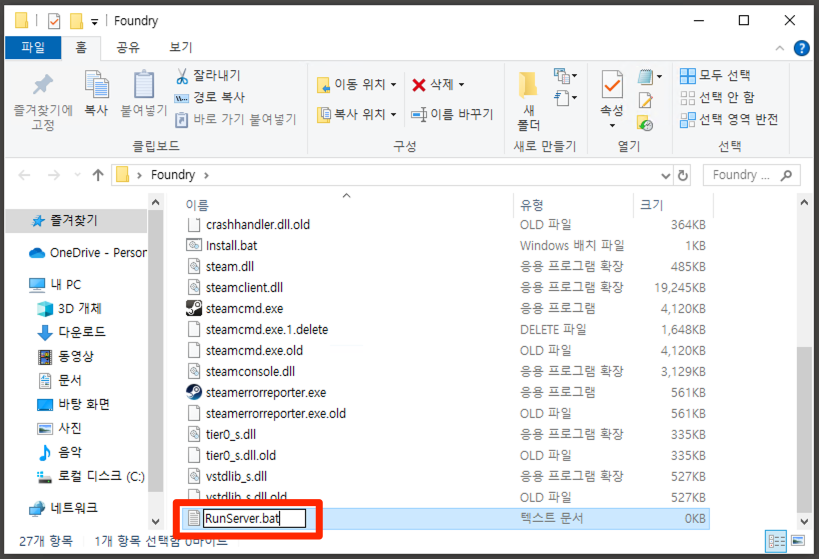Click the 붙여넣기 (Paste) ribbon button
819x559 pixels.
[x=144, y=94]
